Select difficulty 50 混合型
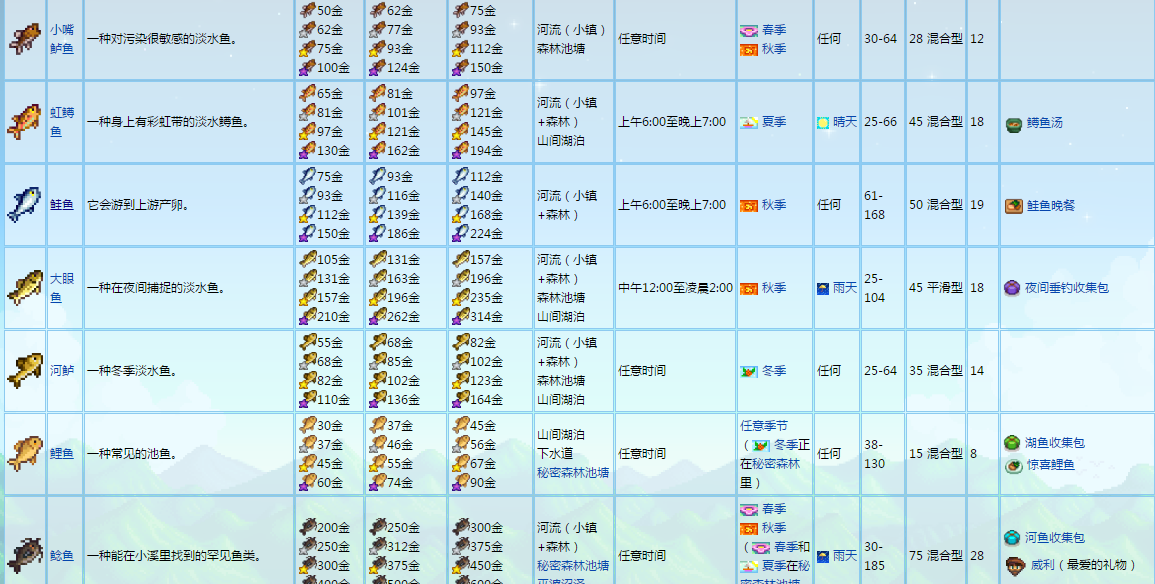 pos(935,205)
